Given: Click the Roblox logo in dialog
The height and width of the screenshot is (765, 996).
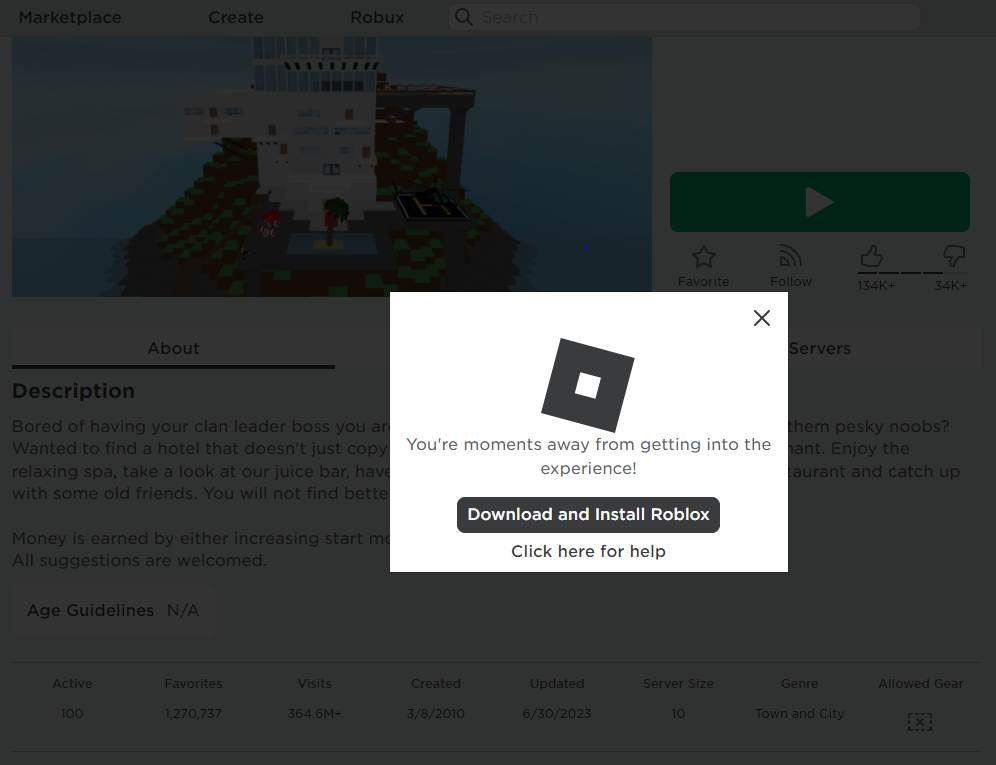Looking at the screenshot, I should (x=588, y=385).
